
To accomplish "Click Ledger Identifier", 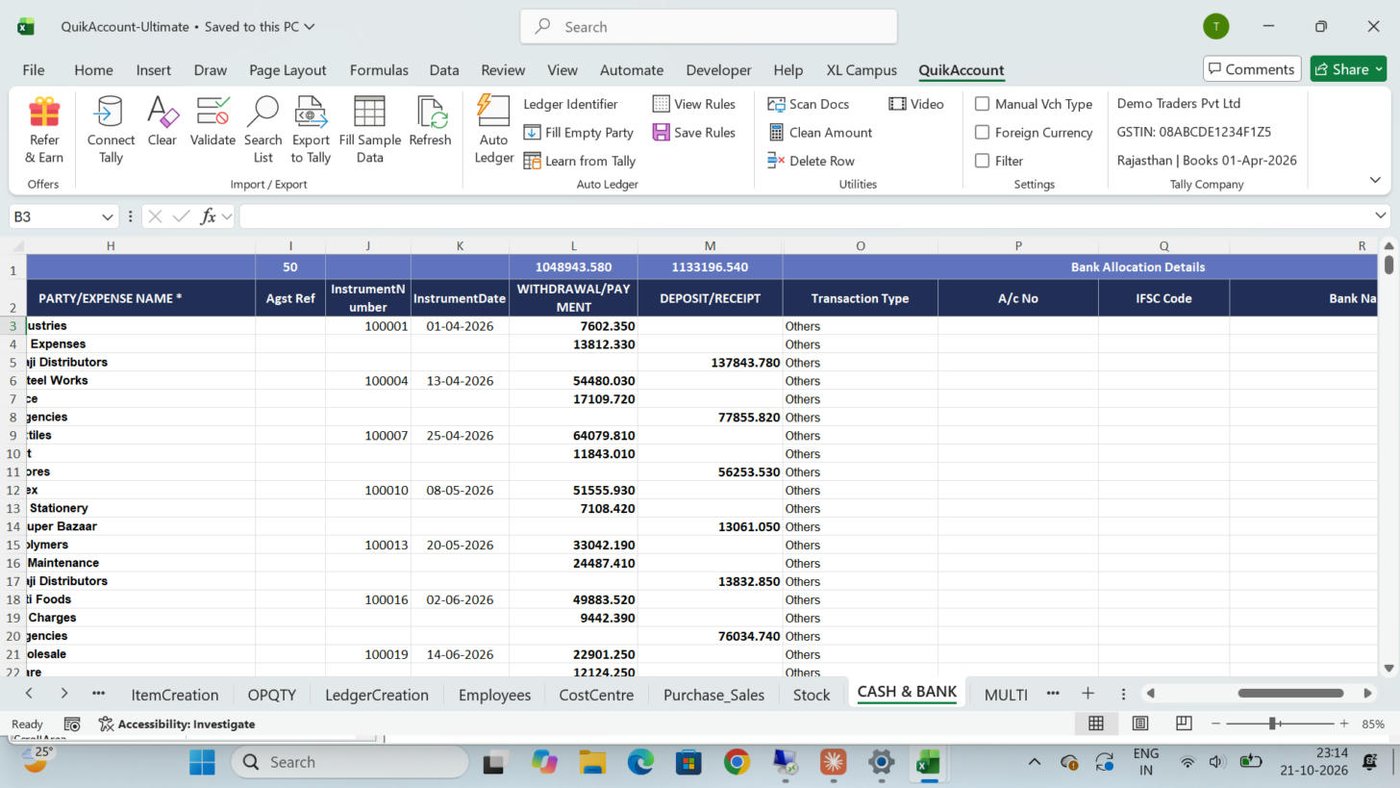I will coord(570,104).
